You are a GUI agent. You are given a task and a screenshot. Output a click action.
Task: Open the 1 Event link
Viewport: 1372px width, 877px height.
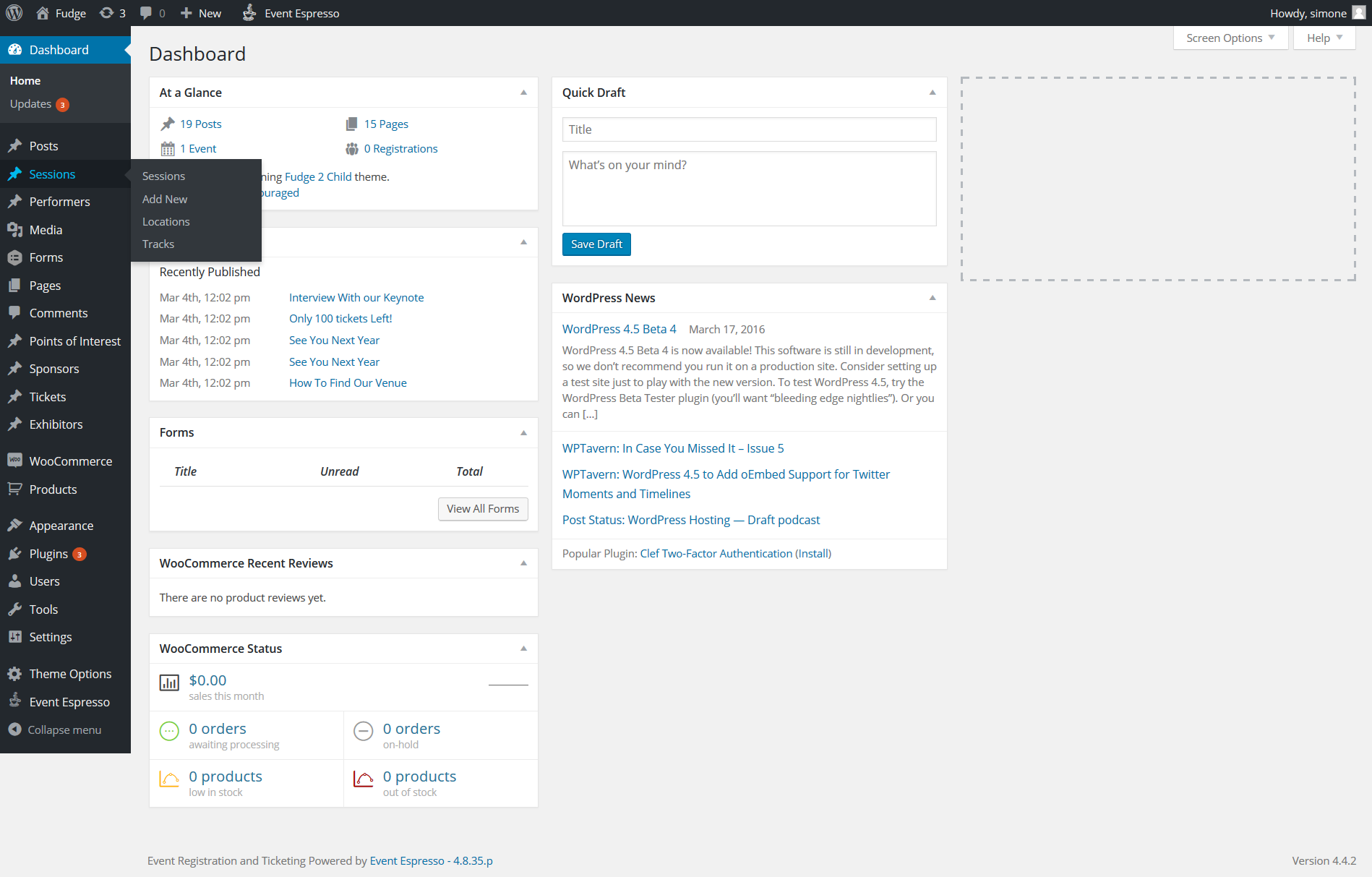198,149
